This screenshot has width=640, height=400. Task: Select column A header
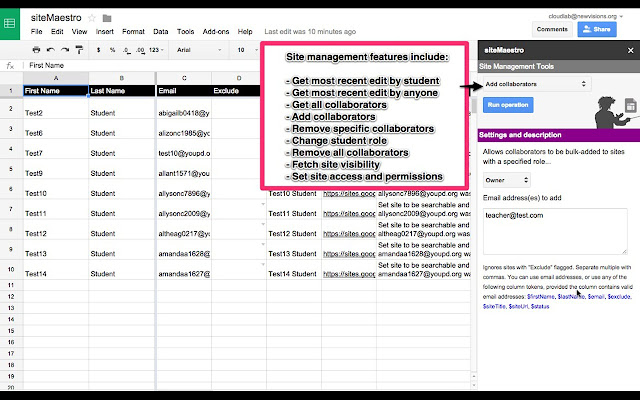(56, 78)
